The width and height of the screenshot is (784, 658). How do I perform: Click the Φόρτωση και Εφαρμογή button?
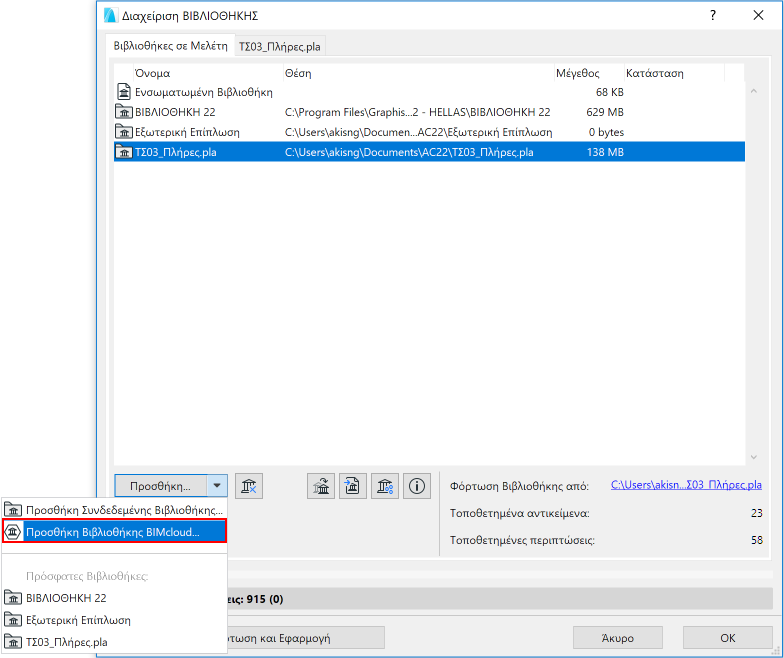[306, 638]
